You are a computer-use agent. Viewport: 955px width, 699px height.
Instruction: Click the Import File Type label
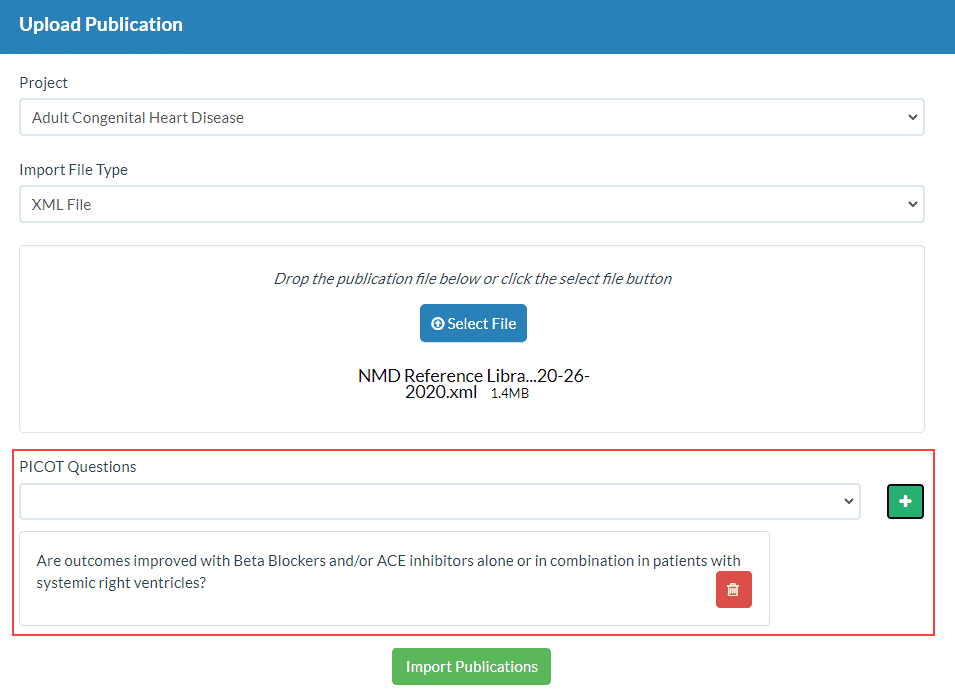[x=74, y=170]
